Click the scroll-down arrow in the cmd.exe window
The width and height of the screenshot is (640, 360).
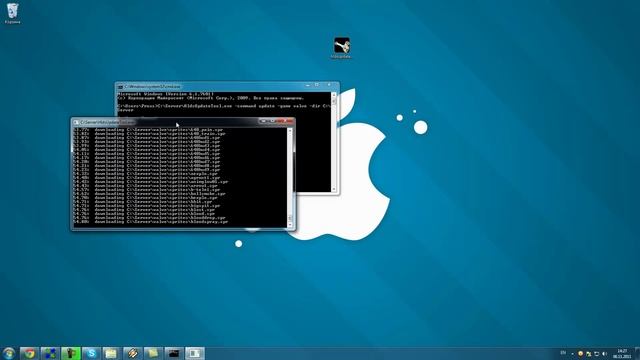pos(333,189)
